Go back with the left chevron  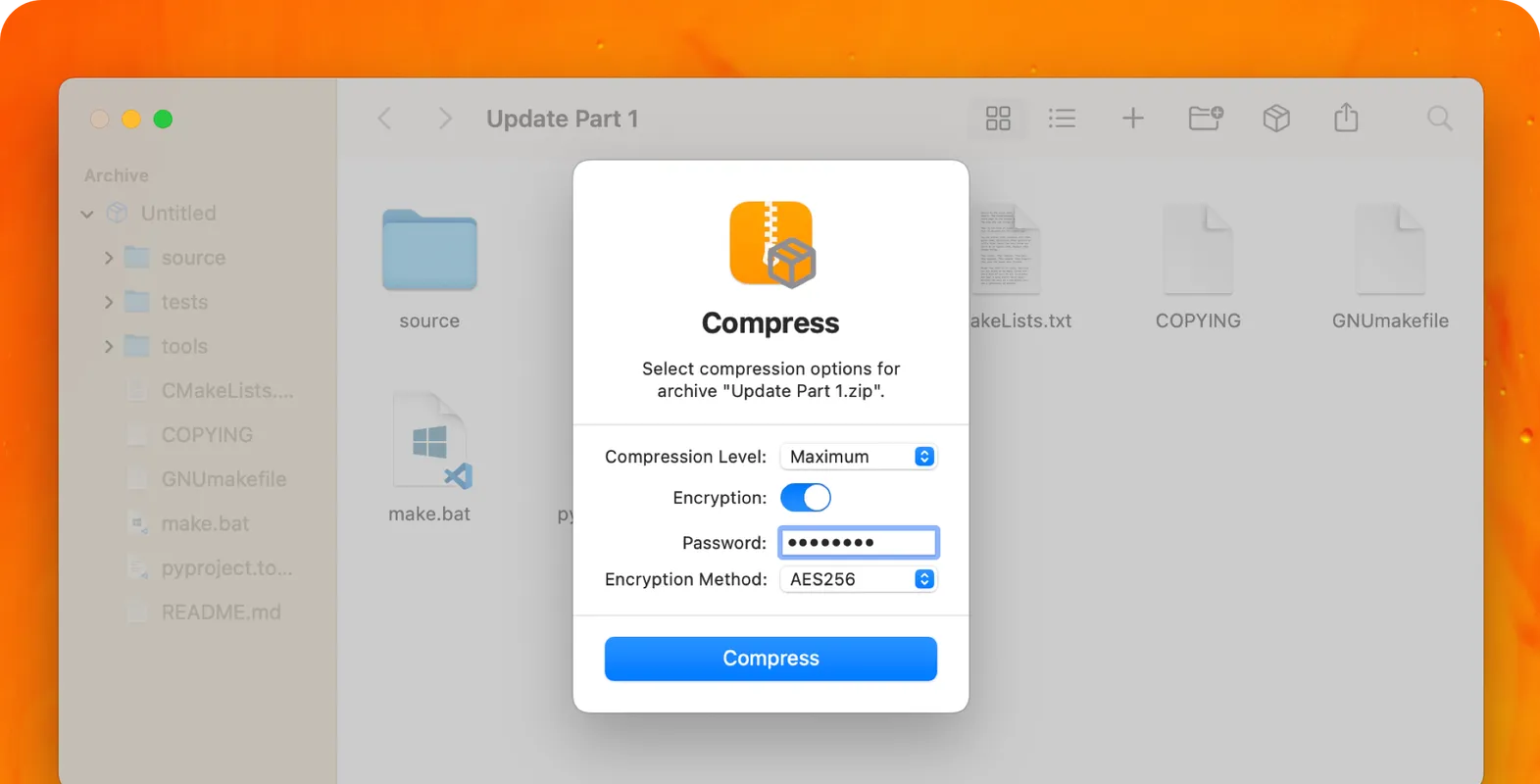coord(385,119)
